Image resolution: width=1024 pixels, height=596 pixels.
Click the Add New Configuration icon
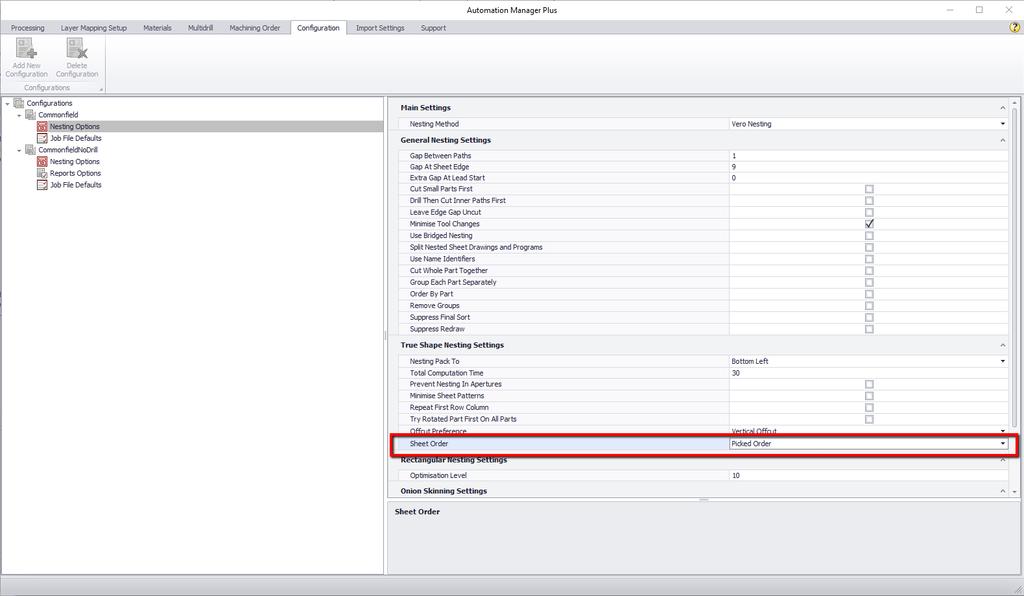(26, 48)
